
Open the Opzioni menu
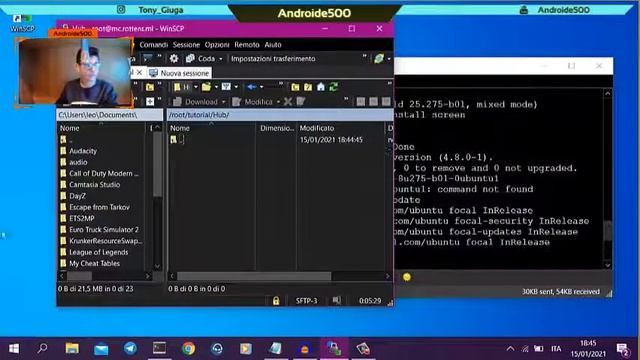click(217, 45)
